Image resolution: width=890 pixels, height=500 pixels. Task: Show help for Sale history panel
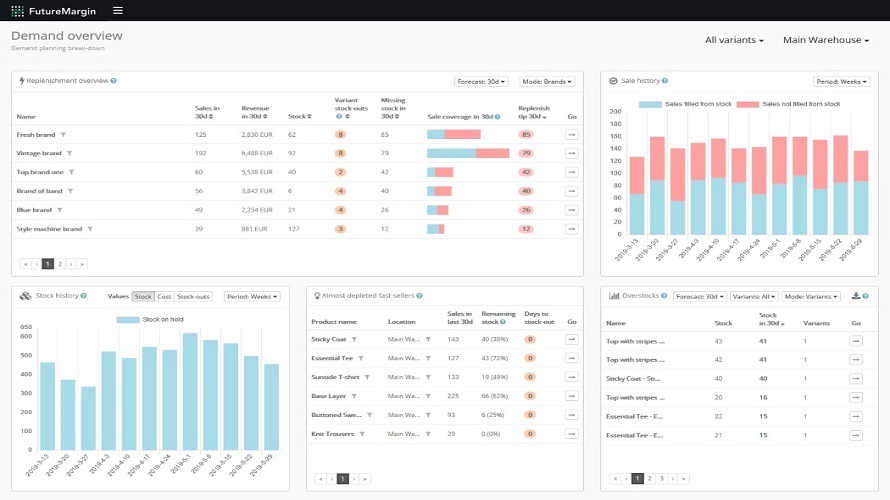(x=665, y=81)
